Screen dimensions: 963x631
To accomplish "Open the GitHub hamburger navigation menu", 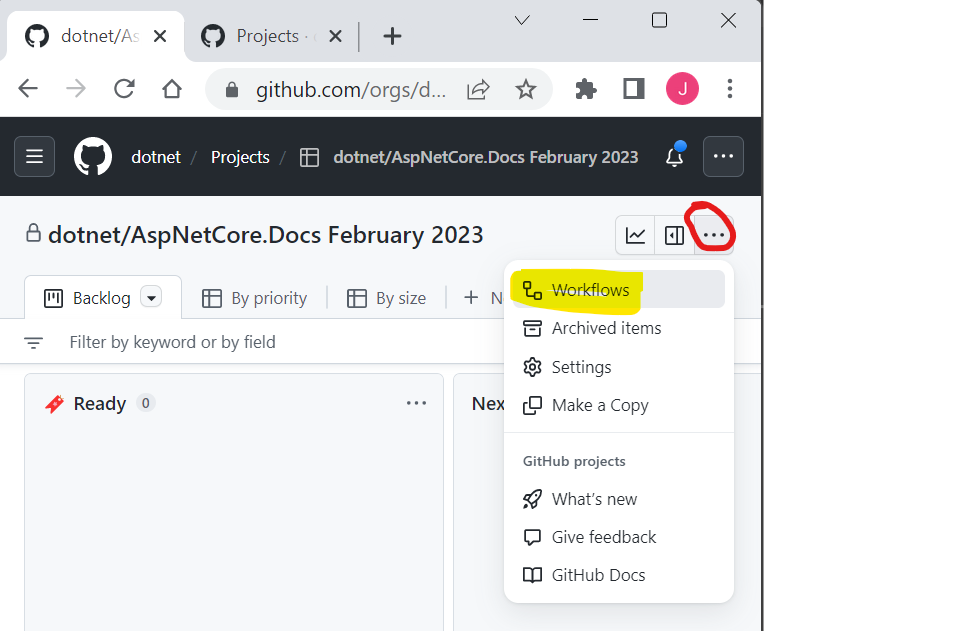I will tap(34, 157).
